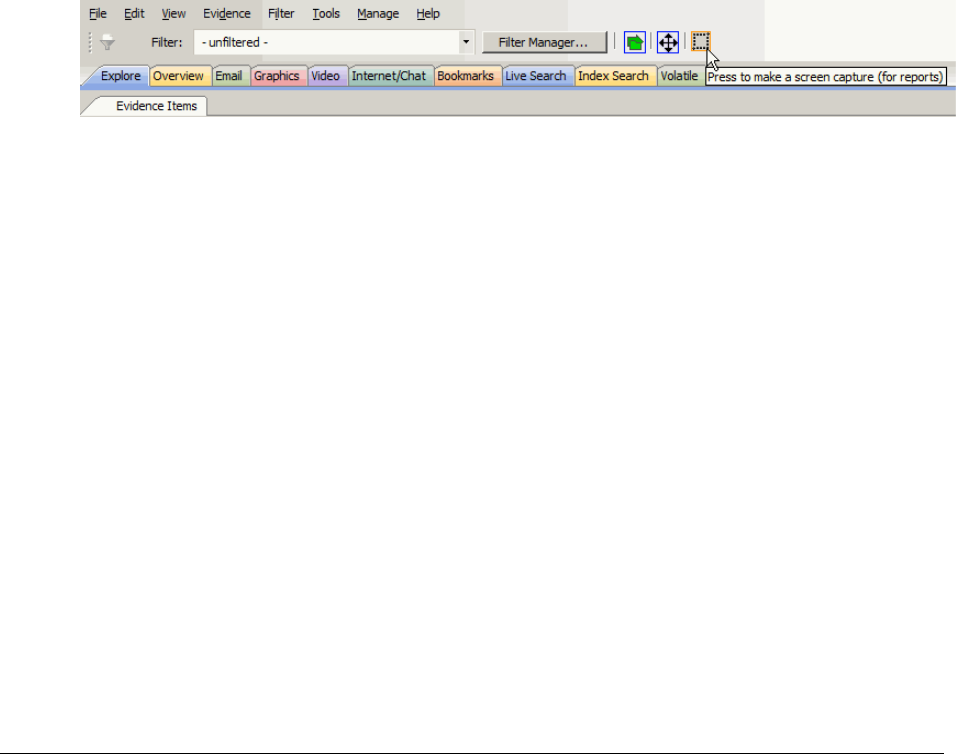The height and width of the screenshot is (754, 957).
Task: Open the Filter Manager button
Action: (544, 42)
